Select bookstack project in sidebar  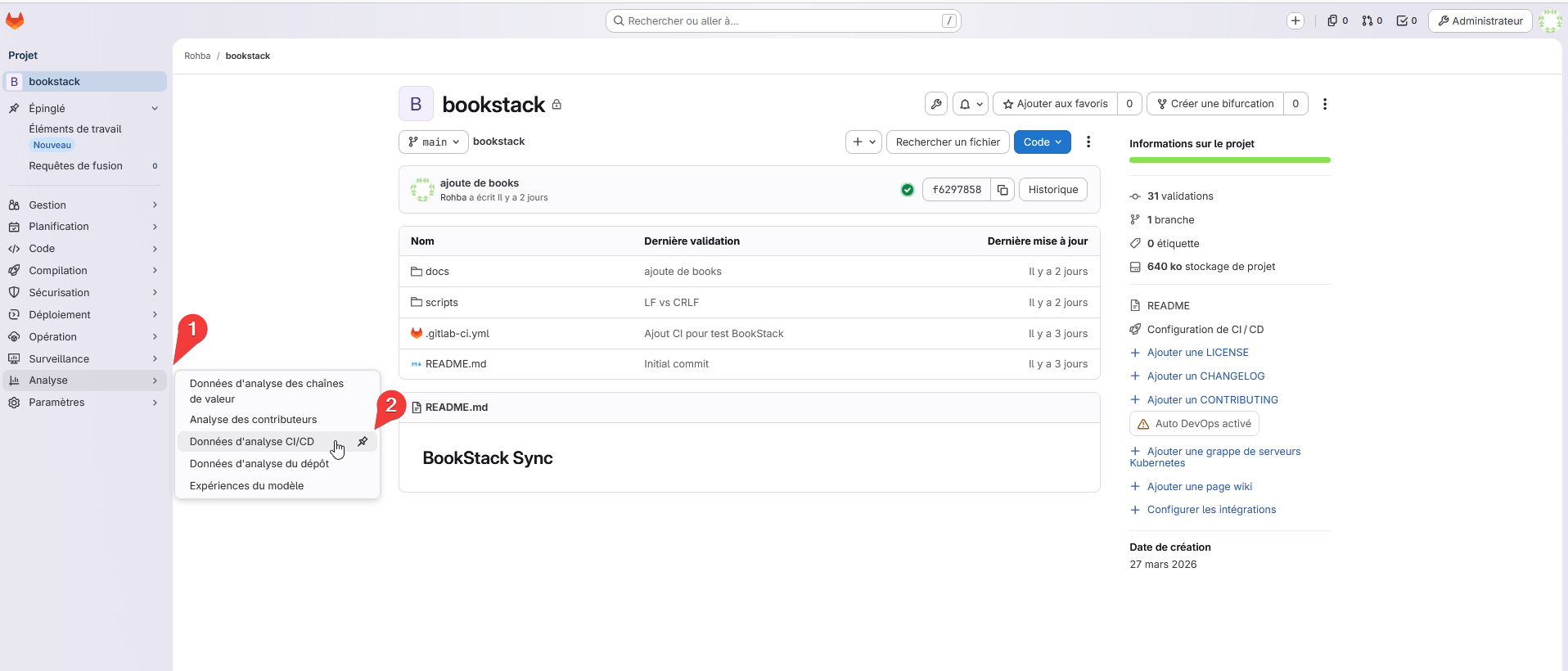pos(85,82)
